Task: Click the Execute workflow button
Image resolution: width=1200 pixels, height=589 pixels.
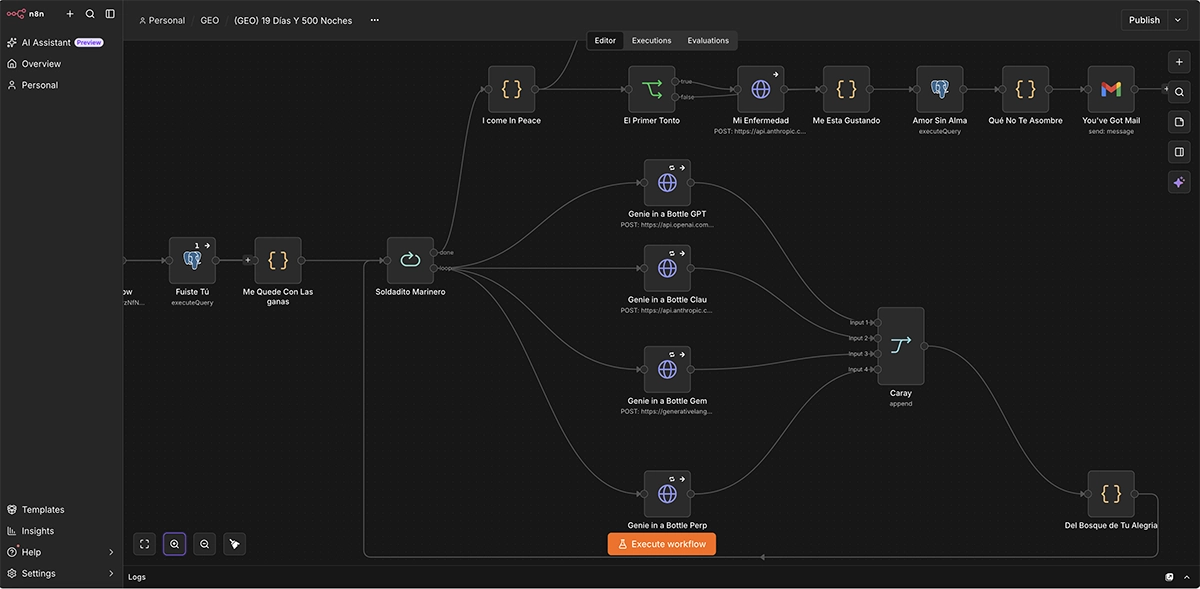Action: point(662,544)
